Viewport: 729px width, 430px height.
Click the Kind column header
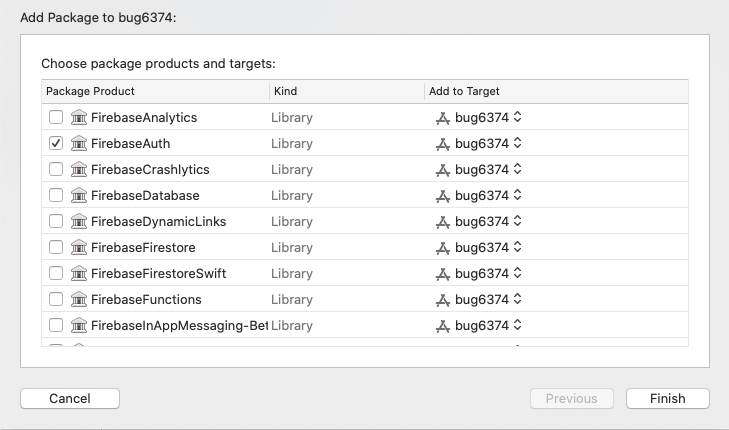[x=284, y=91]
